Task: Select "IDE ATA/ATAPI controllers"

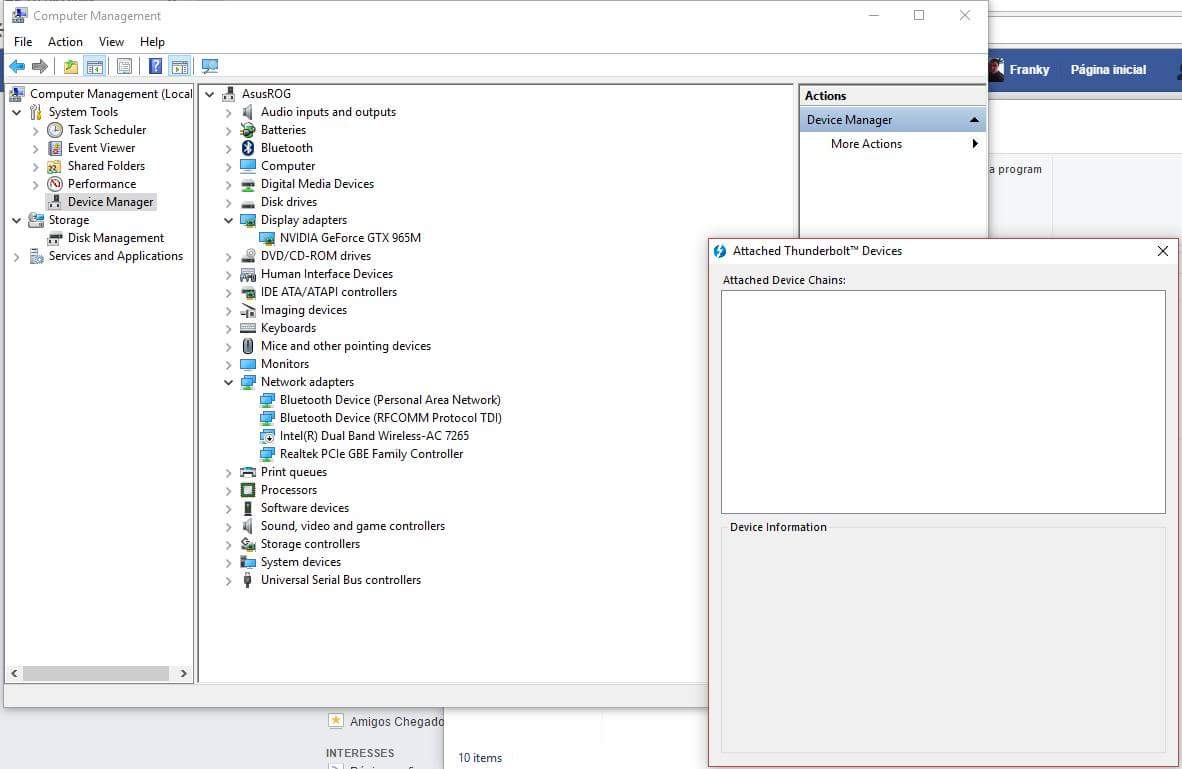Action: point(329,292)
